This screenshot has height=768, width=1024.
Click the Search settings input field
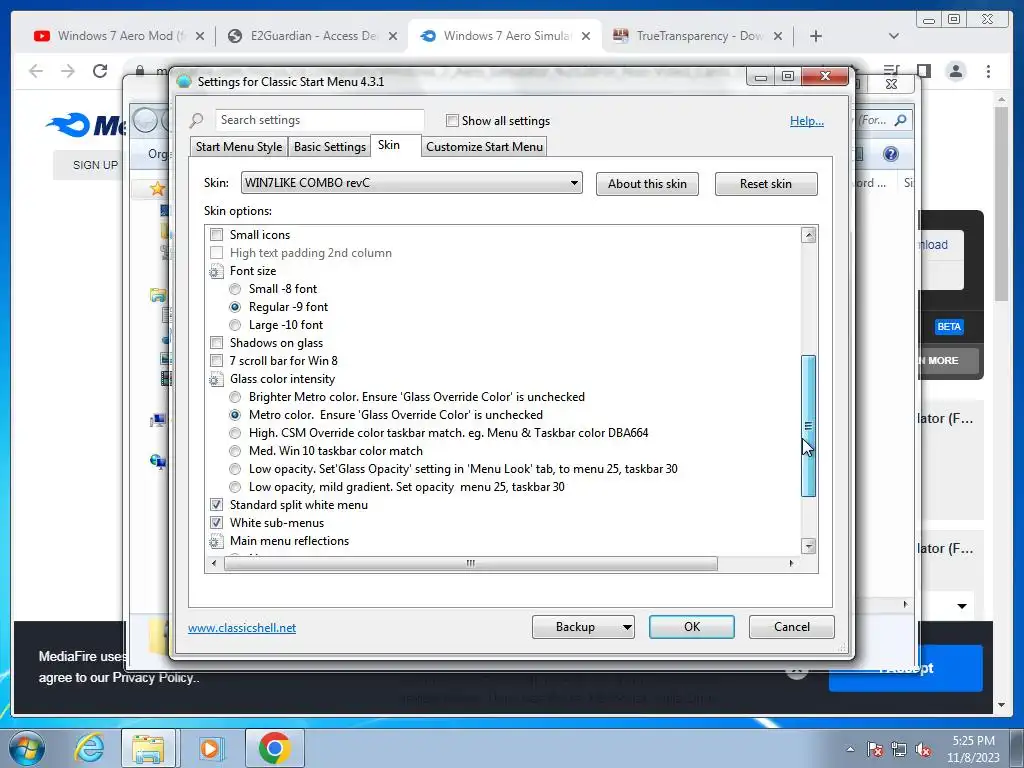coord(320,120)
